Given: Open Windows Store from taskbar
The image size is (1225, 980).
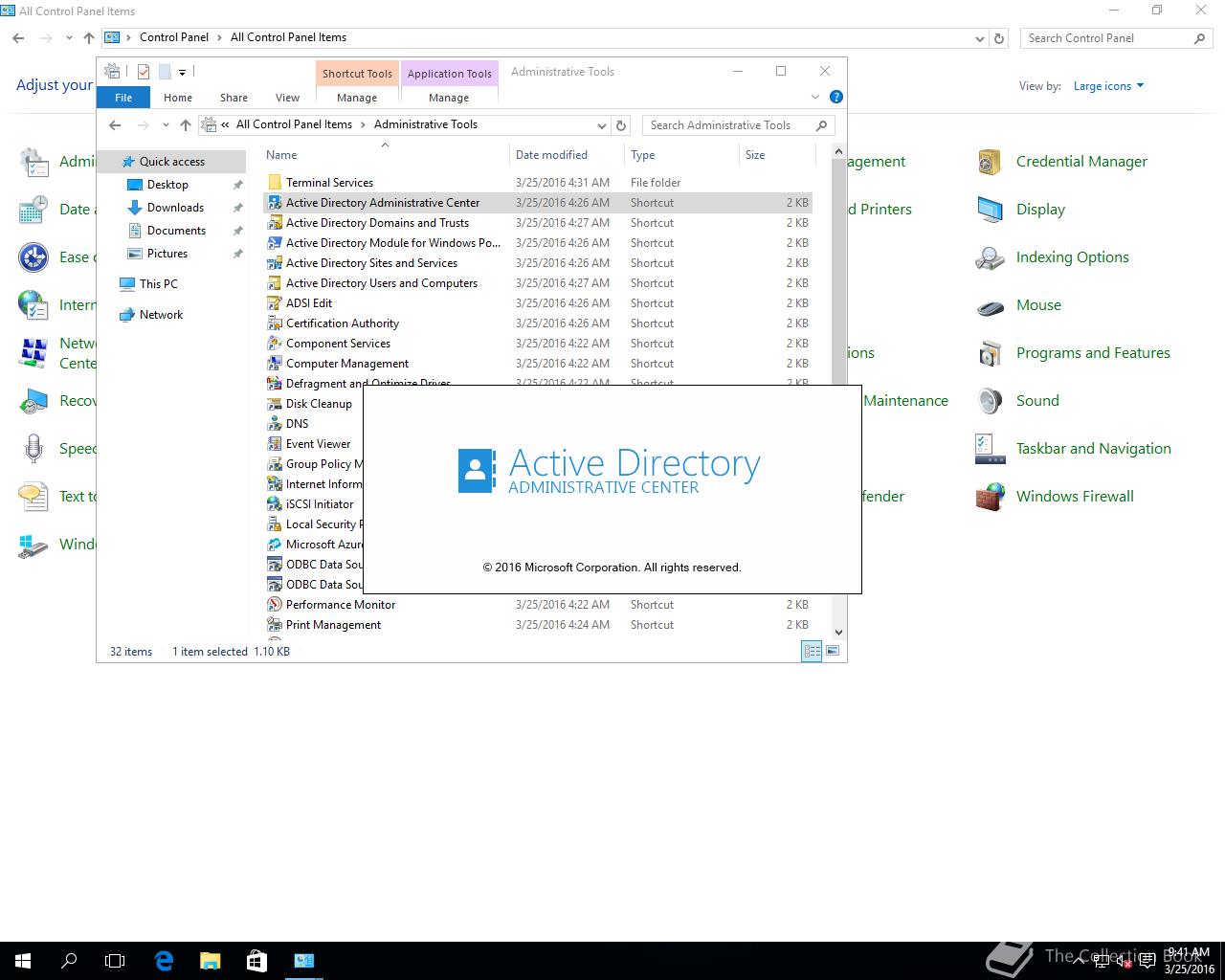Looking at the screenshot, I should click(x=256, y=960).
